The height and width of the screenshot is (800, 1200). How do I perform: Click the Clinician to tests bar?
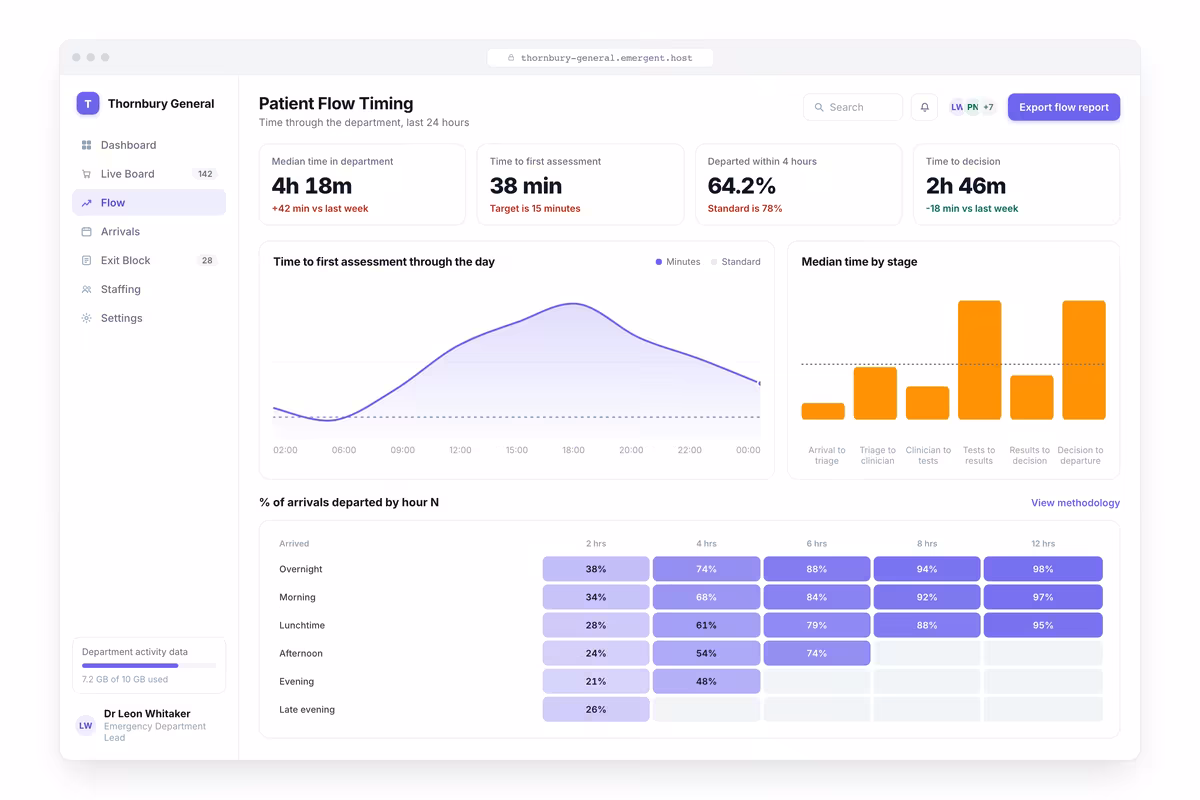tap(927, 403)
